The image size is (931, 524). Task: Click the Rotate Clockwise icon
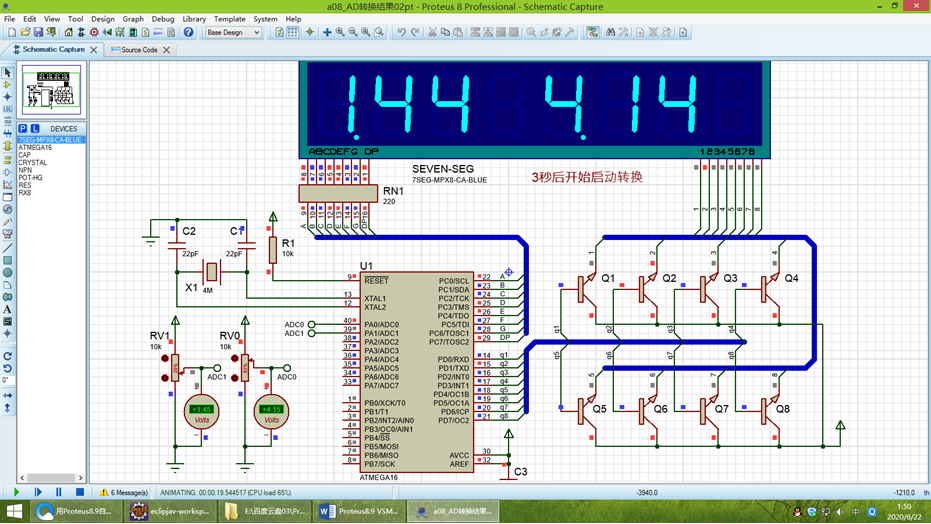point(7,357)
